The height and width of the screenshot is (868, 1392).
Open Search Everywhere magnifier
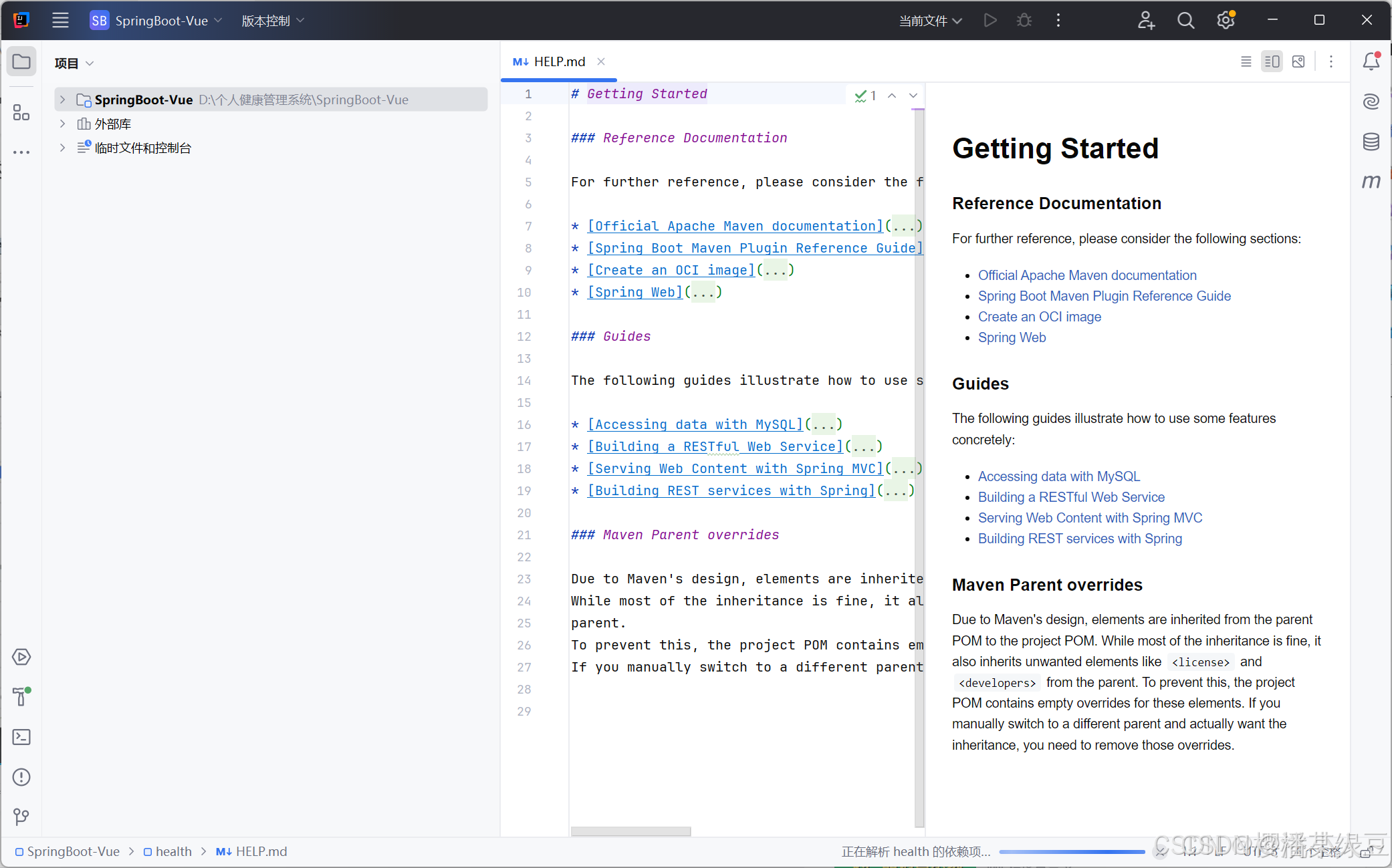coord(1185,21)
